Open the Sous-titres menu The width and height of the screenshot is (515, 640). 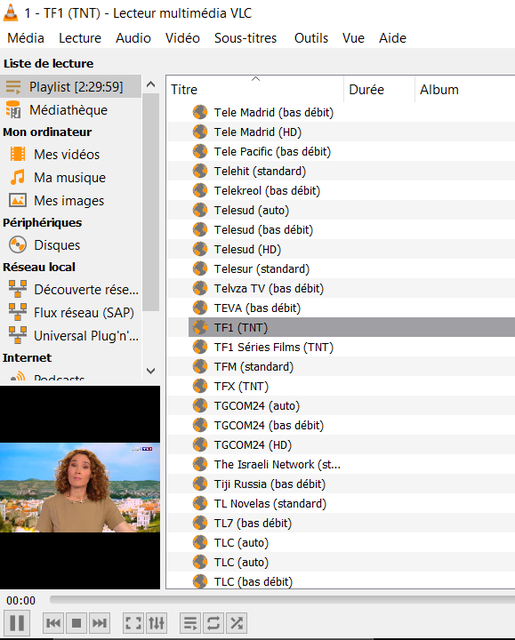pos(245,38)
